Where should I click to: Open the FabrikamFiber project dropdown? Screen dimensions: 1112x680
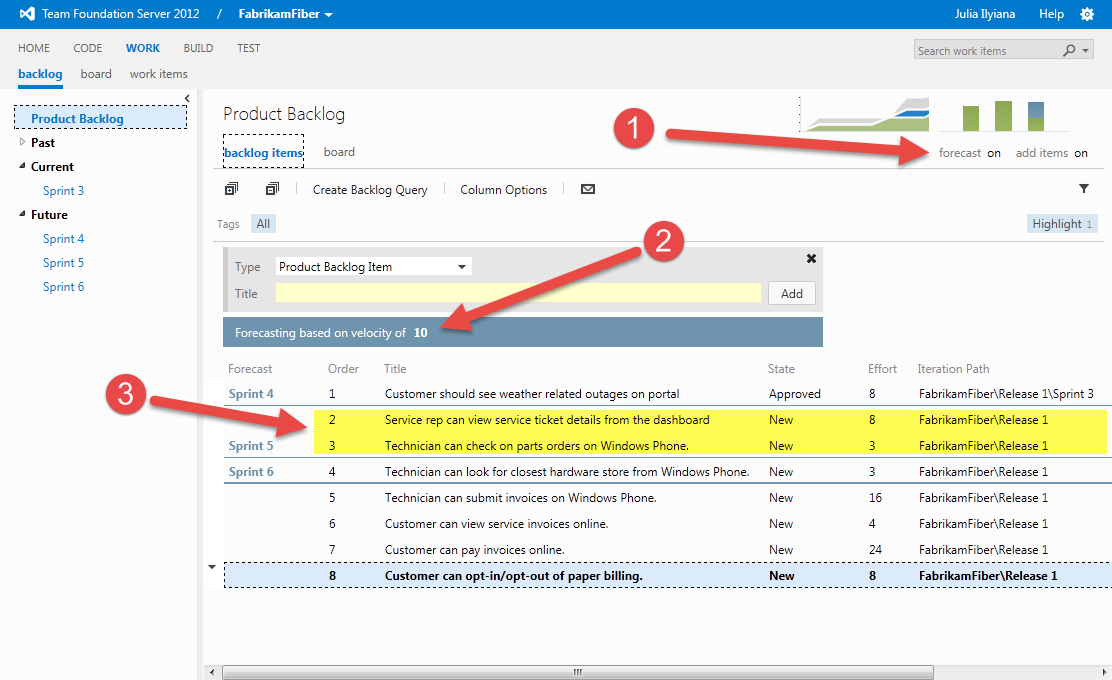point(285,14)
